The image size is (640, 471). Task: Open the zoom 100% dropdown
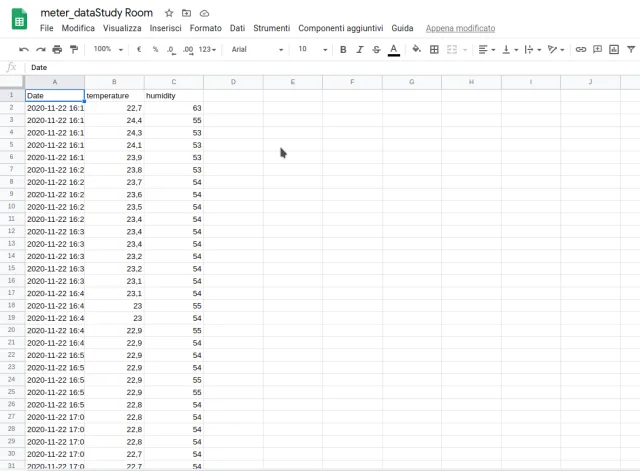pyautogui.click(x=108, y=49)
